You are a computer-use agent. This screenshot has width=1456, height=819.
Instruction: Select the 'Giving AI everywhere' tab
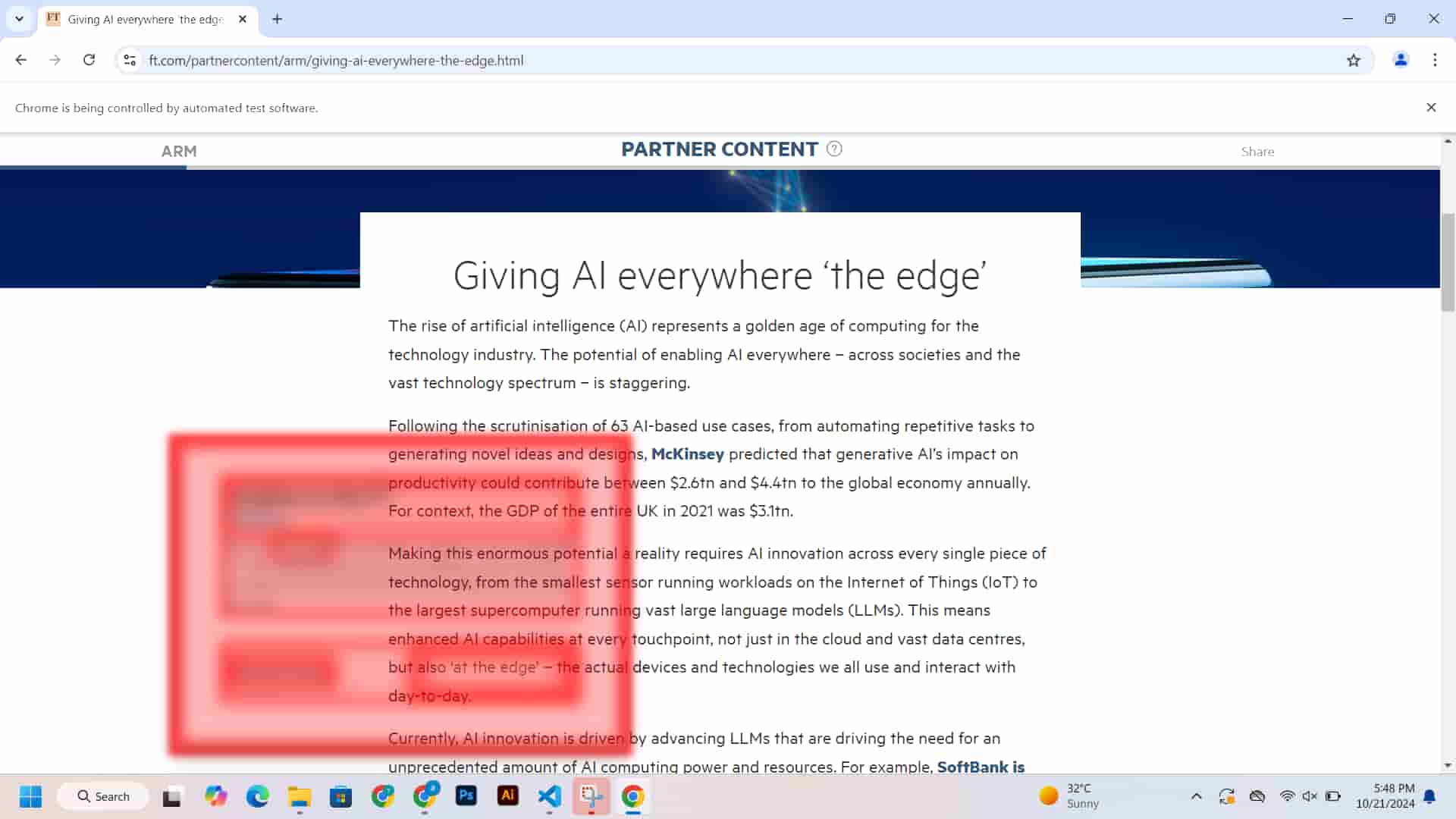[144, 19]
